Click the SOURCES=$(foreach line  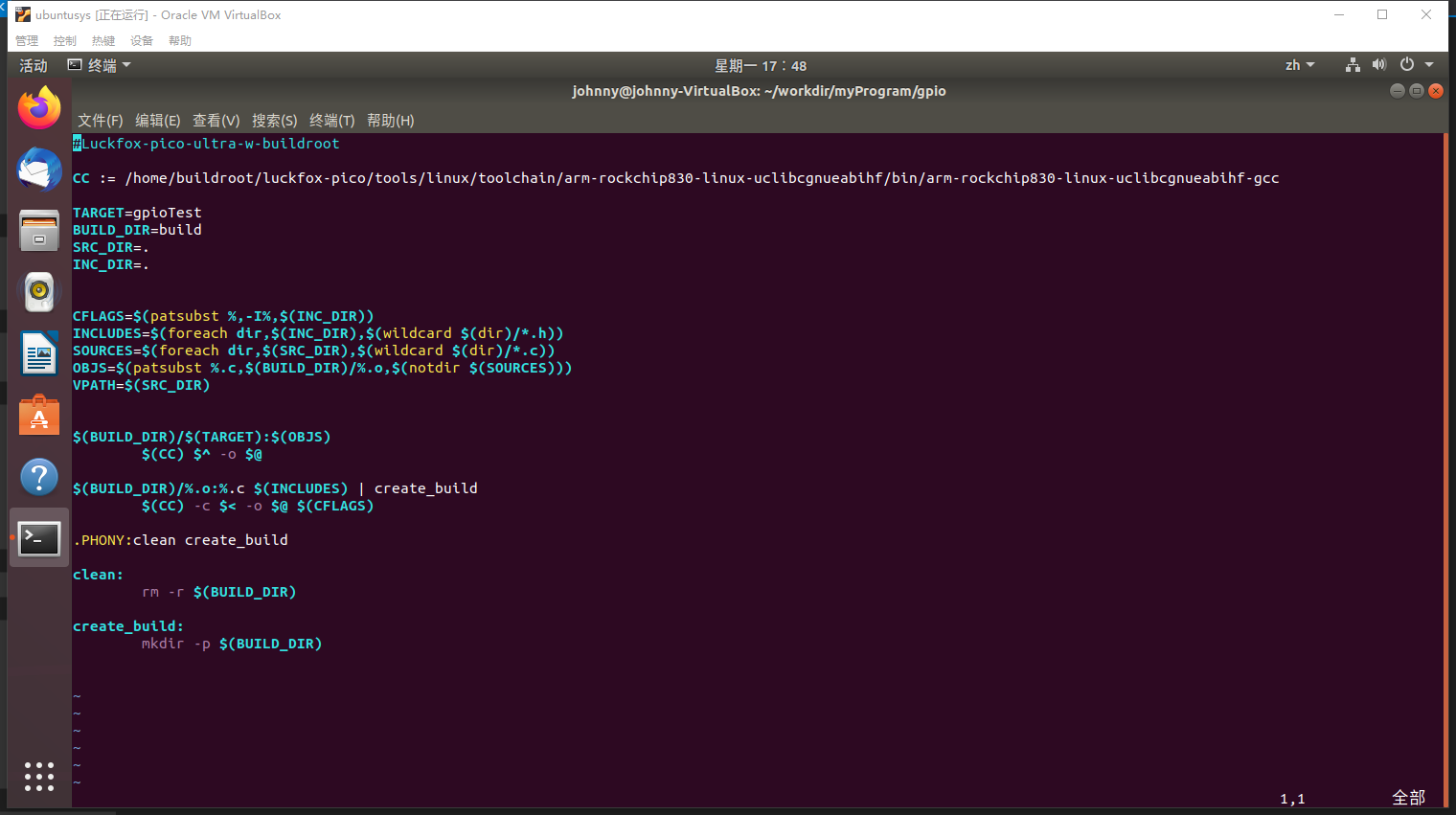pyautogui.click(x=314, y=351)
